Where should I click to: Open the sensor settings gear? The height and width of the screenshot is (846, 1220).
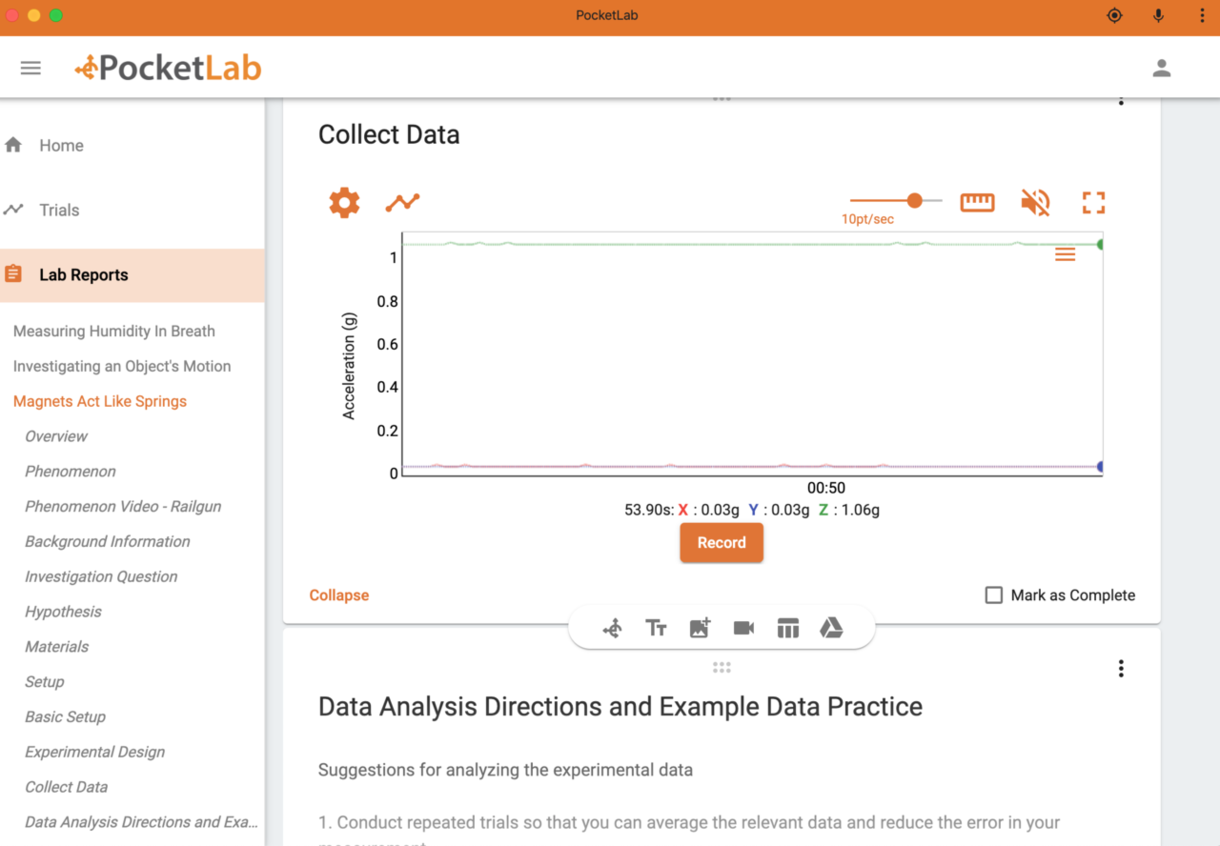(343, 201)
